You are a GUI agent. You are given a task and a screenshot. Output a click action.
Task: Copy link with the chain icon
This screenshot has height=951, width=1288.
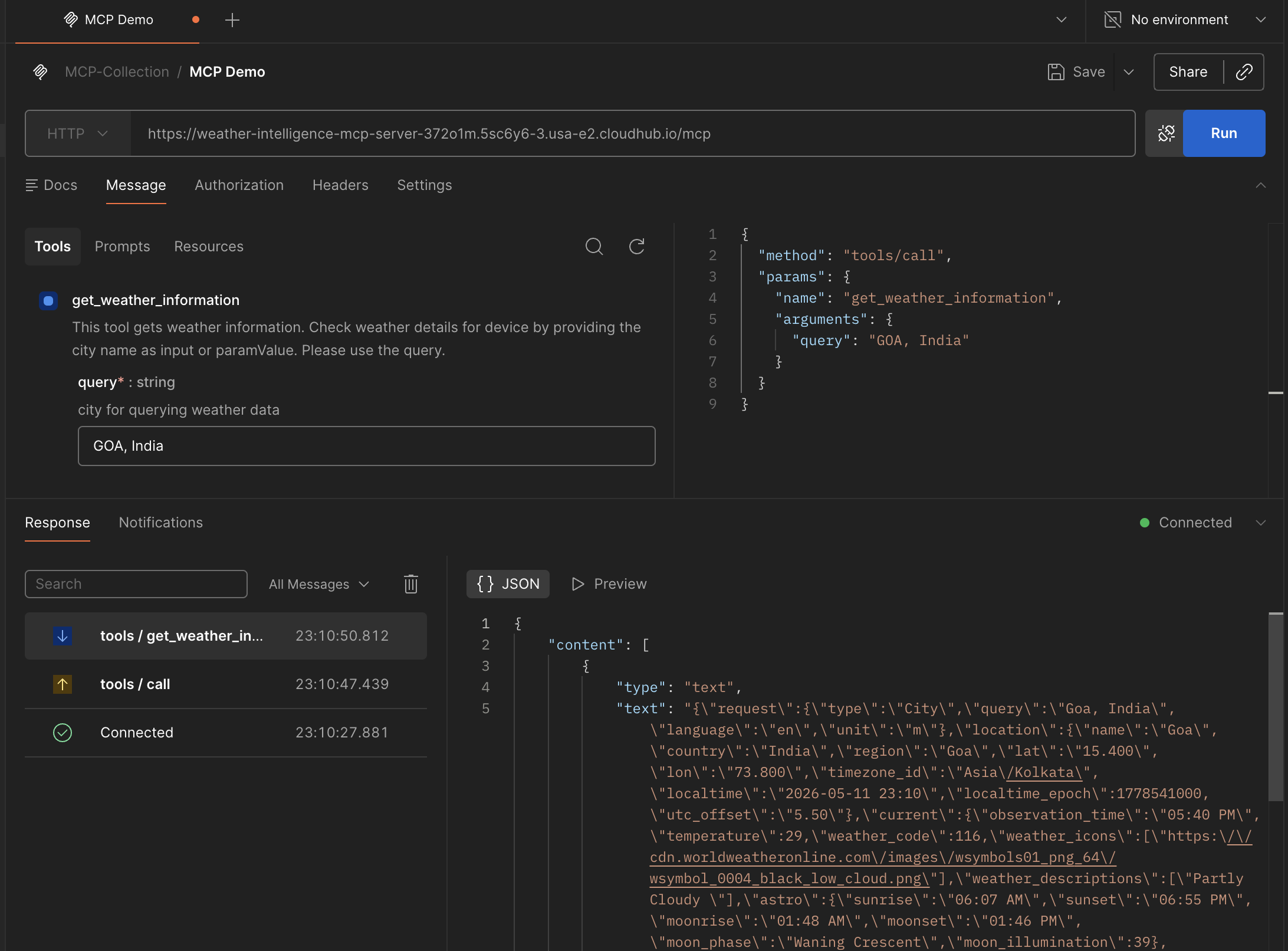(x=1244, y=72)
